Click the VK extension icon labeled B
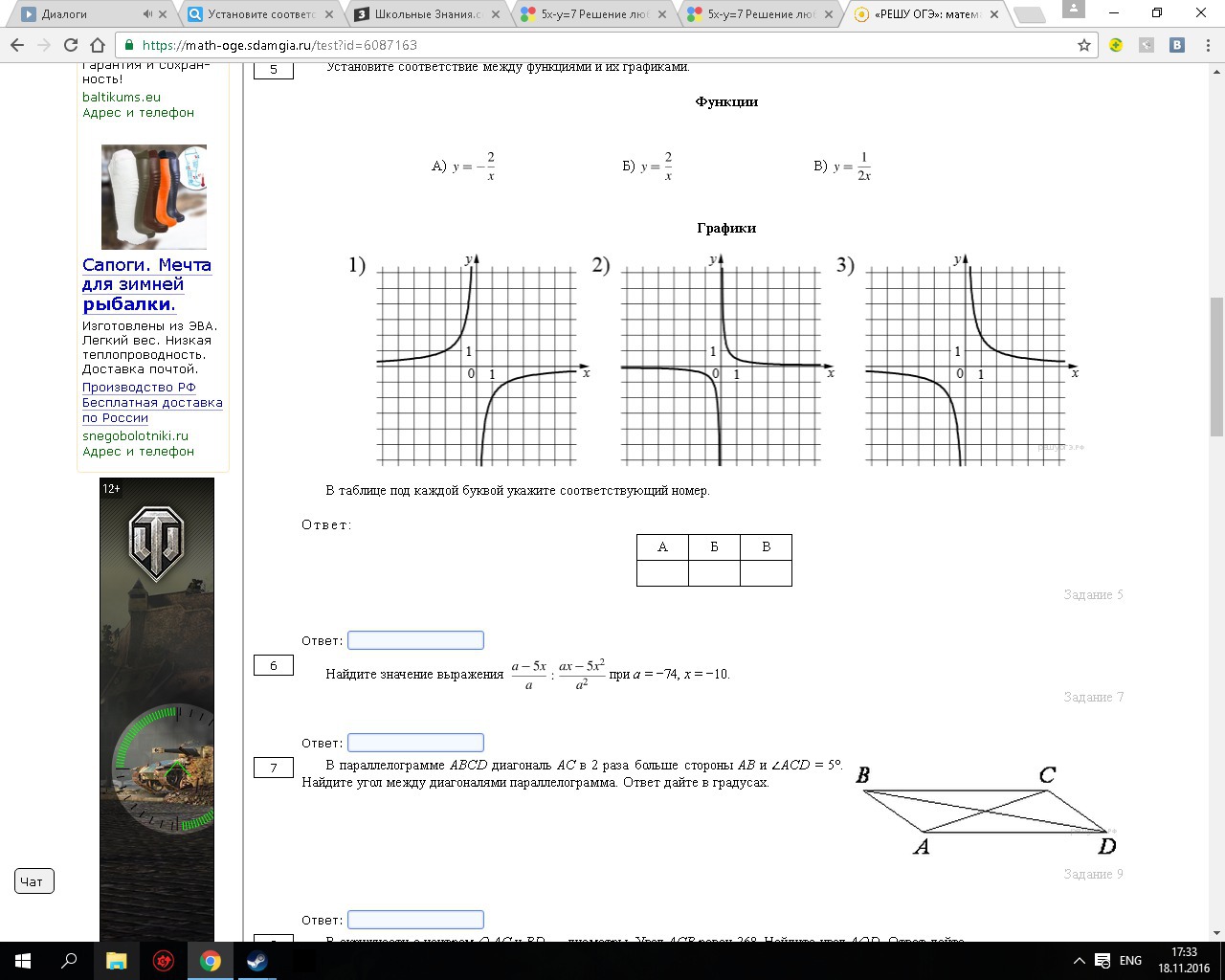This screenshot has width=1225, height=980. tap(1177, 45)
